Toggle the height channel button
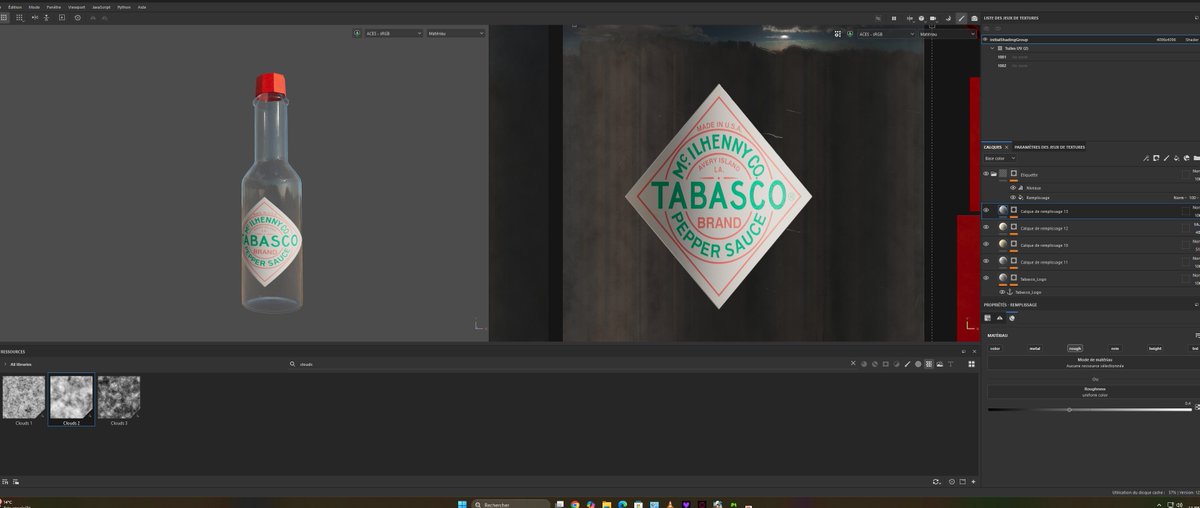The width and height of the screenshot is (1200, 508). click(x=1155, y=348)
